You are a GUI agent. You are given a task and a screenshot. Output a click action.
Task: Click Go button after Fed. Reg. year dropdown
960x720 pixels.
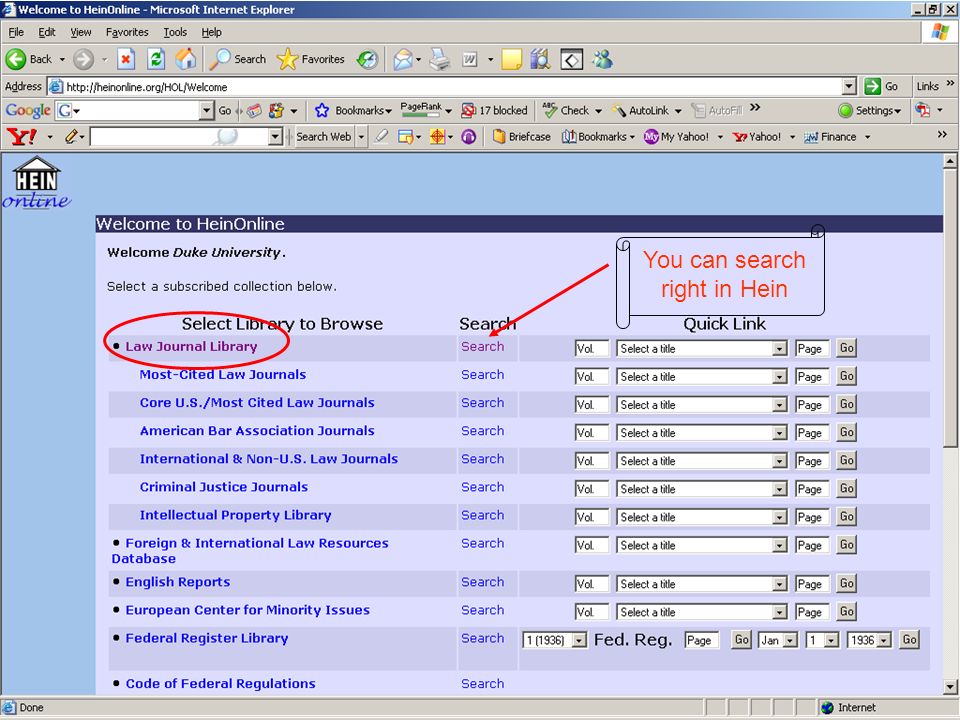click(910, 640)
